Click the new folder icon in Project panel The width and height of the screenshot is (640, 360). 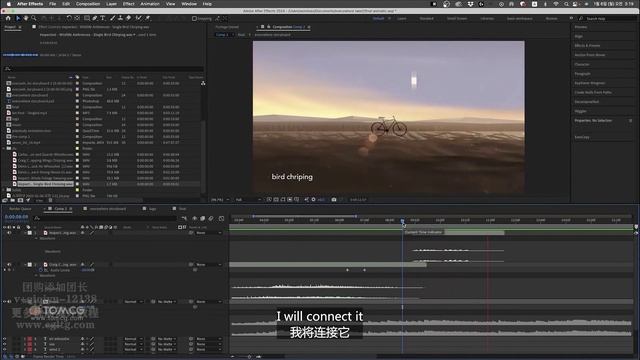coord(12,200)
